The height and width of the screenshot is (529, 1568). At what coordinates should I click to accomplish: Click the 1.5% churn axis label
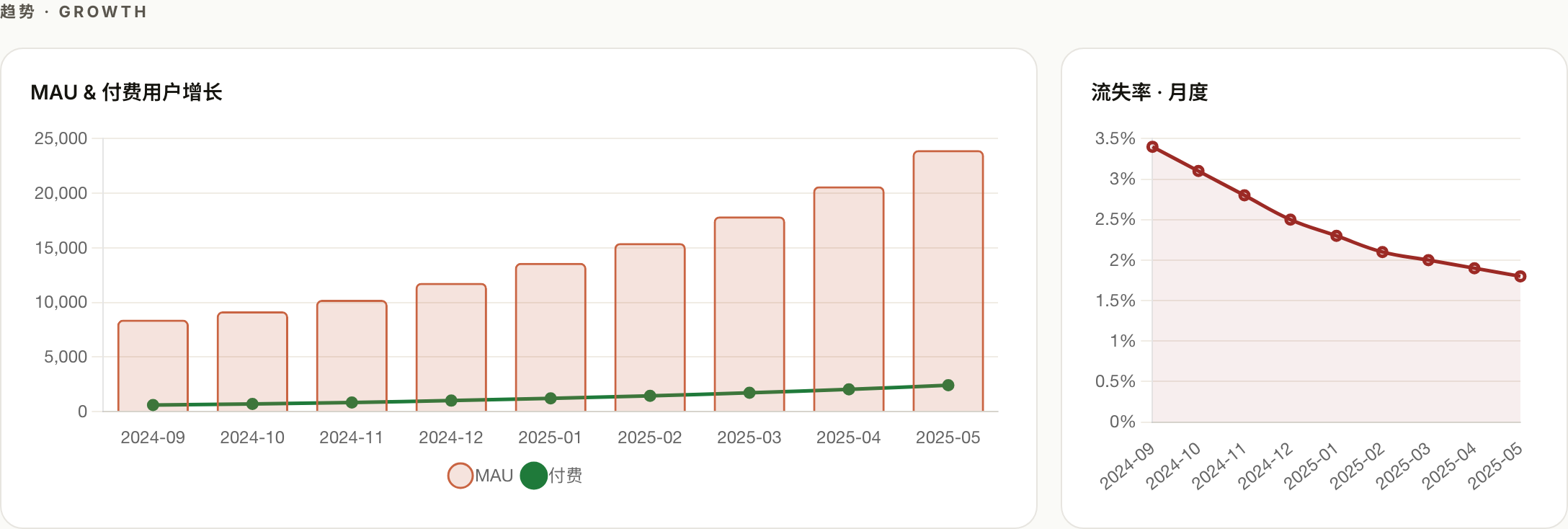[x=1115, y=301]
